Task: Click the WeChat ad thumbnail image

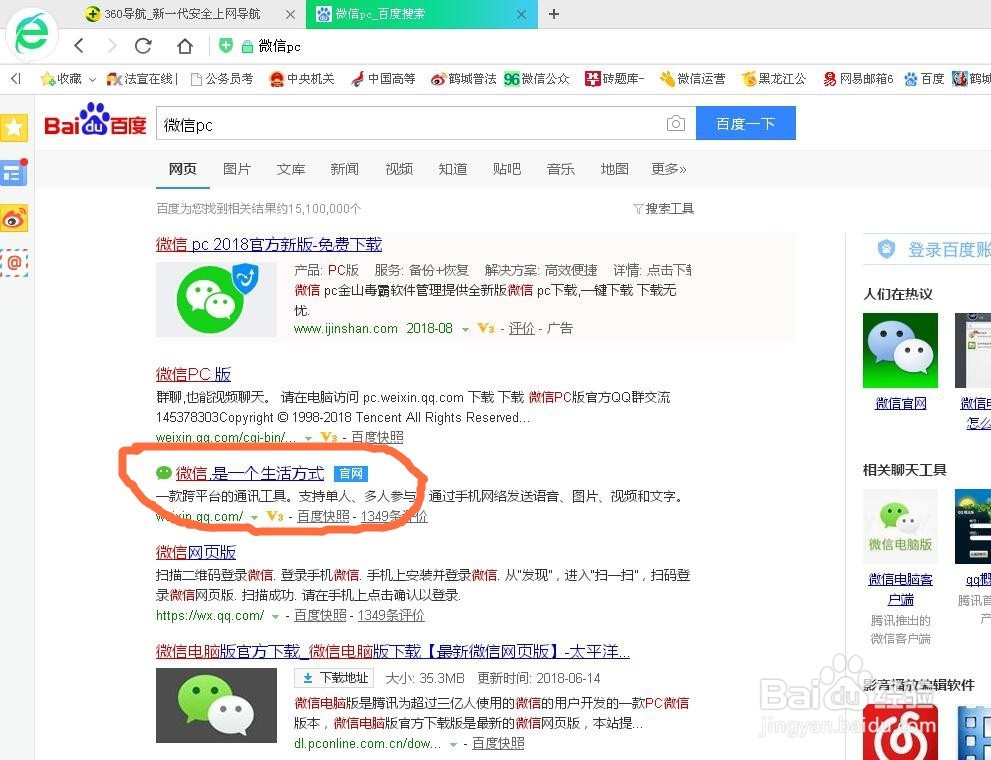Action: point(216,299)
